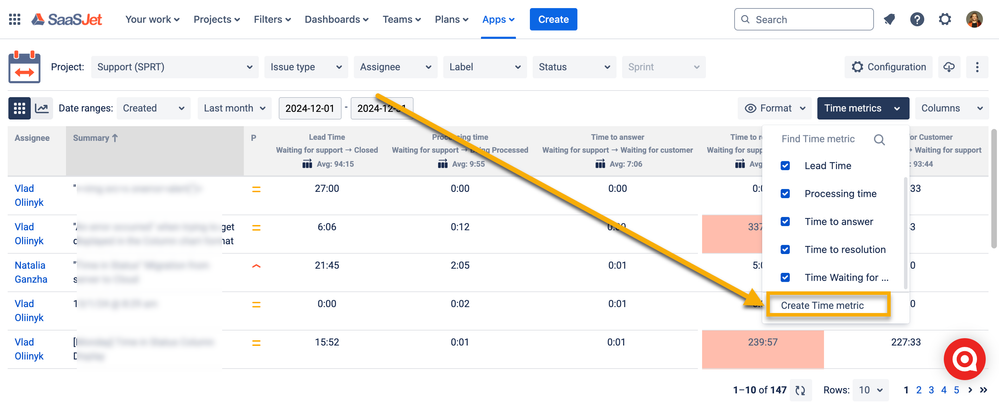Image resolution: width=999 pixels, height=413 pixels.
Task: Click the 227:33 cell
Action: 905,342
